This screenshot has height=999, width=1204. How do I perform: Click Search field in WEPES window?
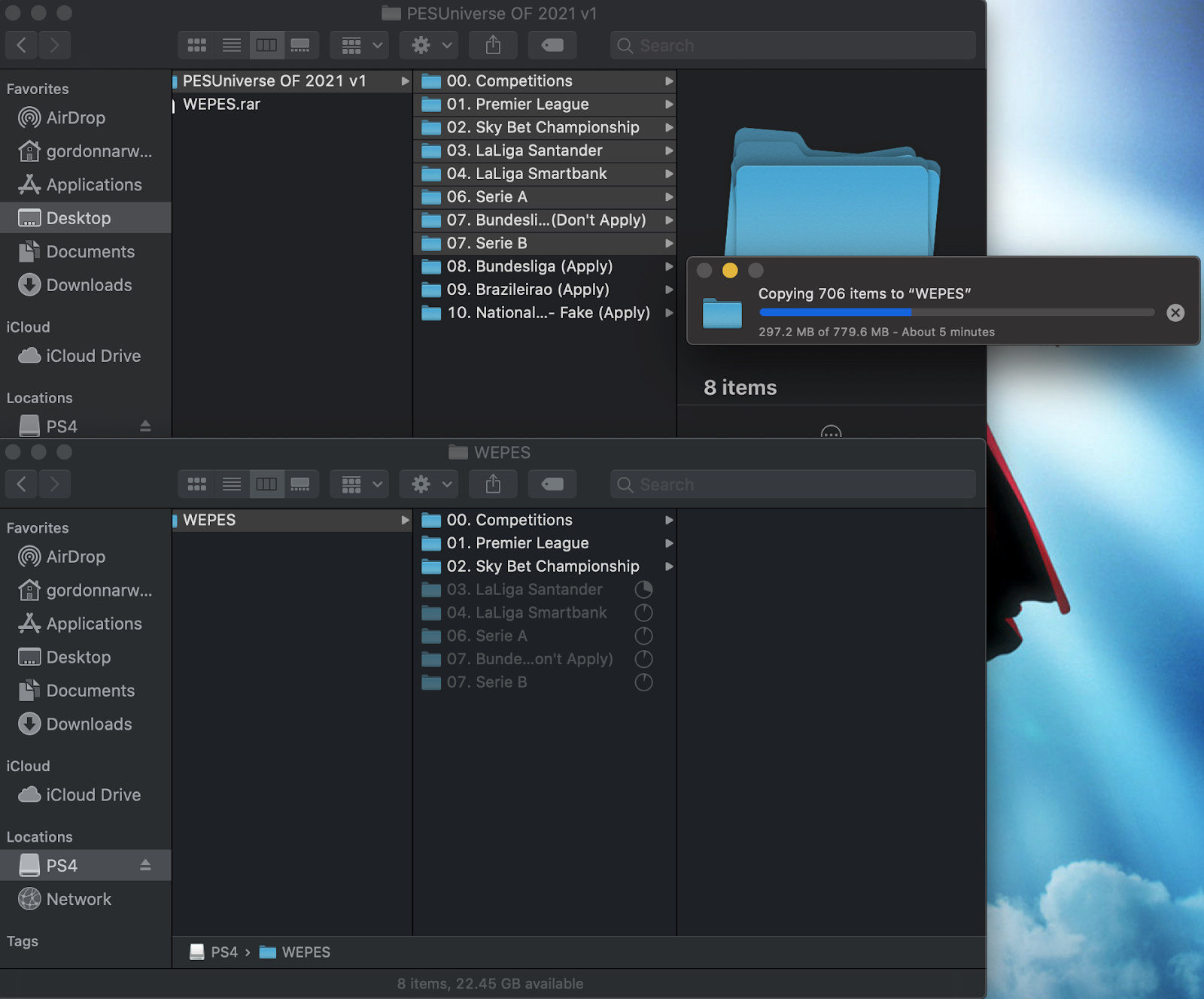click(x=793, y=484)
